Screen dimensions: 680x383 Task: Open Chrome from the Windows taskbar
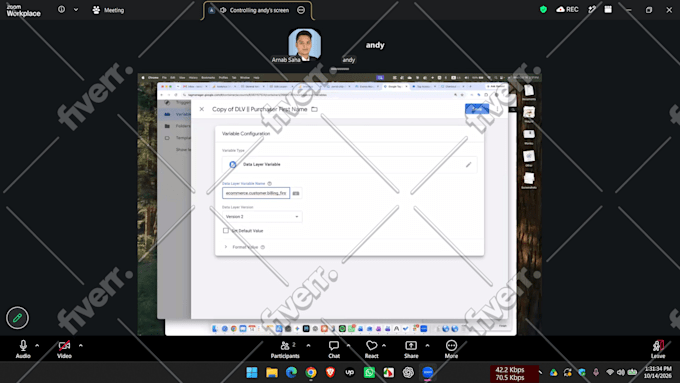(311, 372)
